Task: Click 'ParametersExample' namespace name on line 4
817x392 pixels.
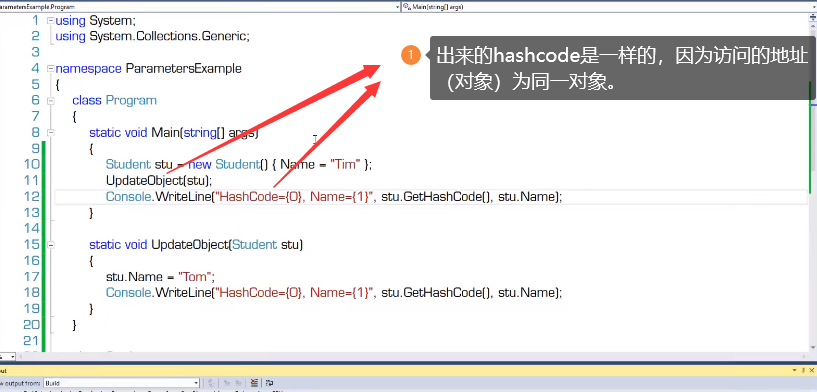Action: 183,68
